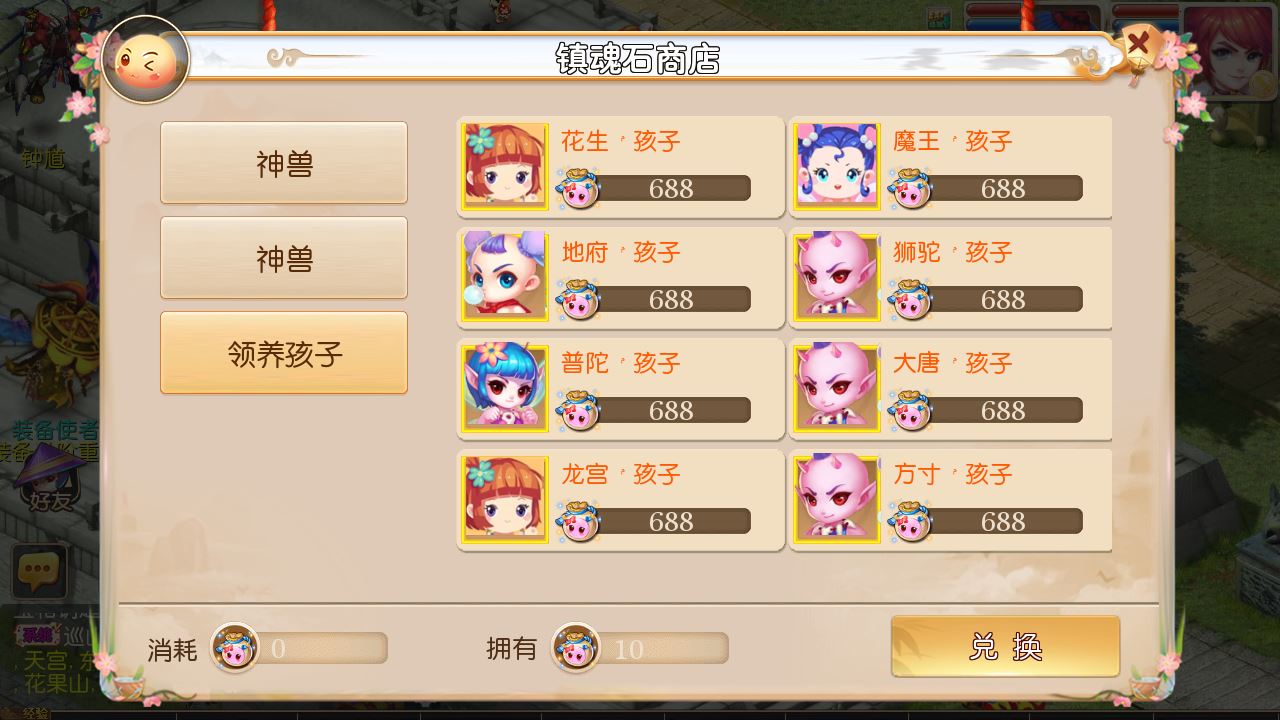Click the 拥有 owned stones field
The image size is (1280, 720).
tap(640, 648)
